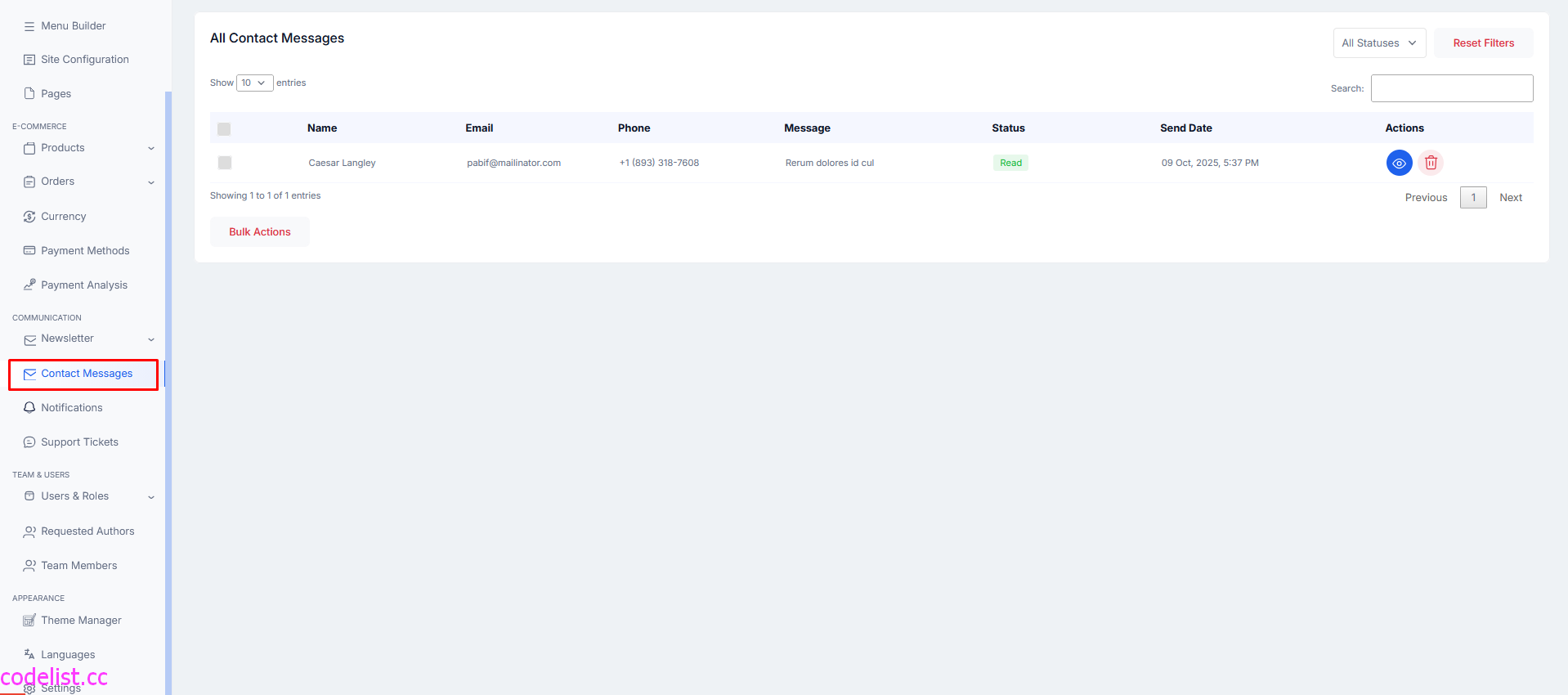
Task: Click the Currency dollar icon
Action: click(29, 217)
